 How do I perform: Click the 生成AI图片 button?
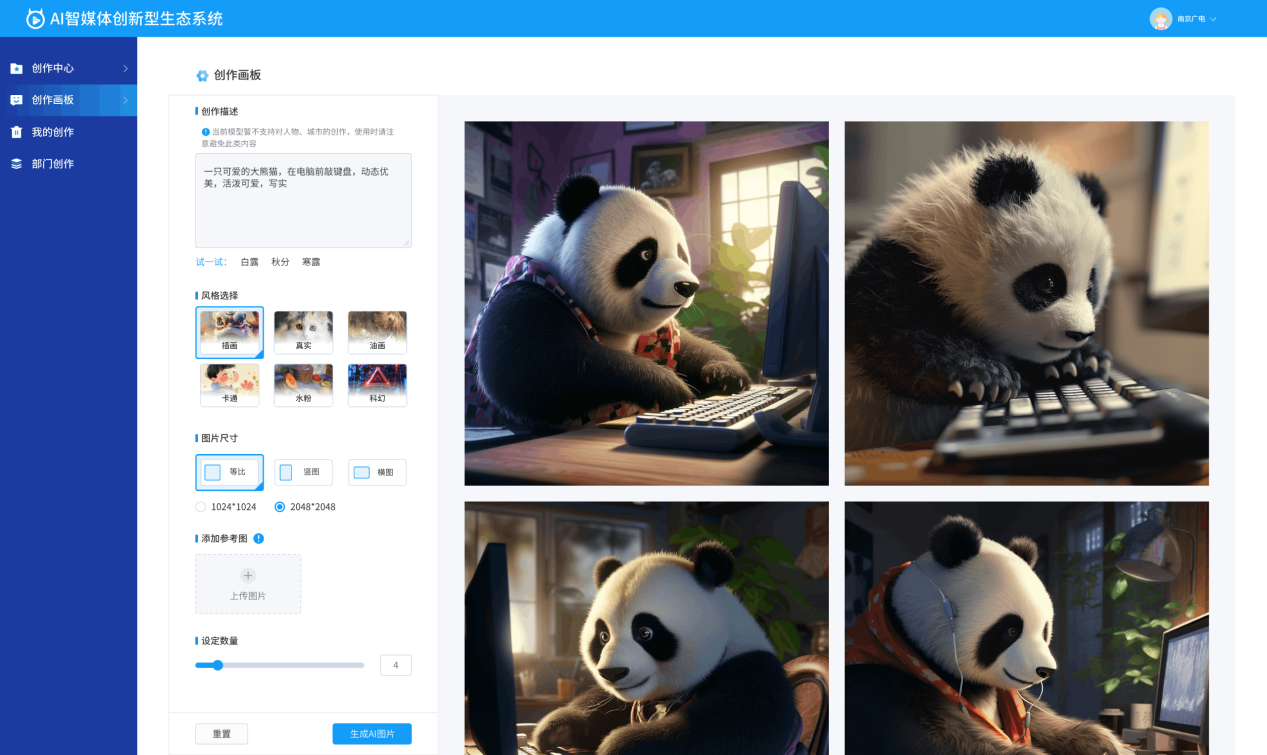pos(372,734)
